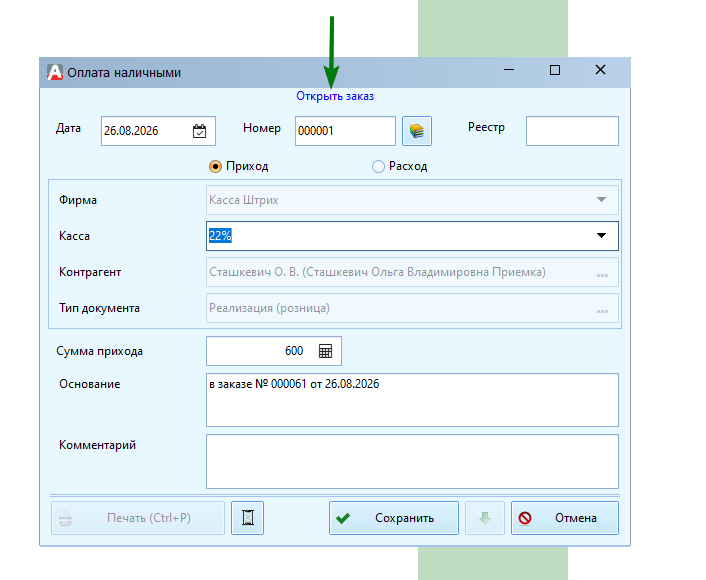Expand the Фирма dropdown arrow

coord(601,199)
